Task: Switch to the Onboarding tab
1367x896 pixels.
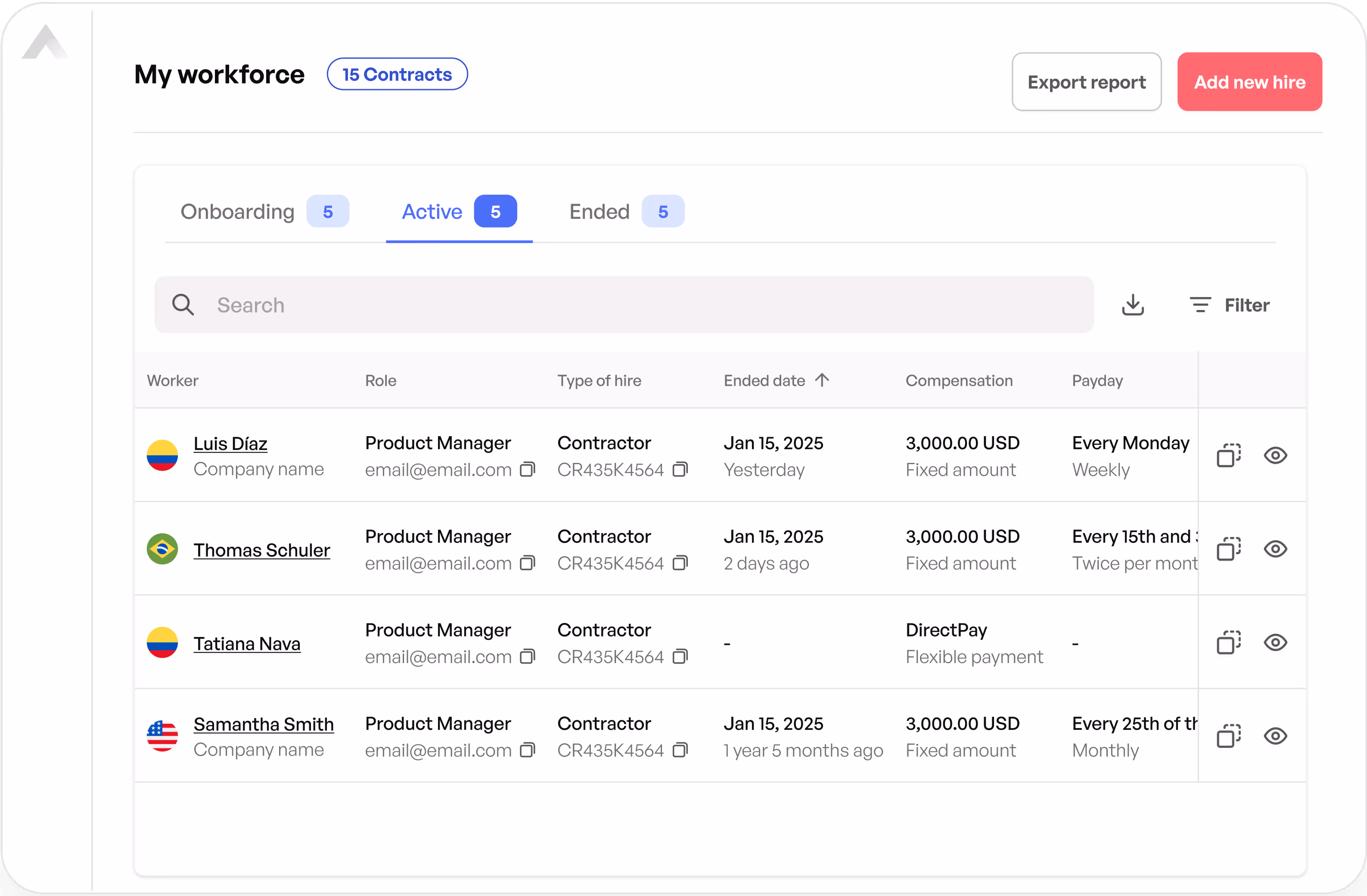Action: pyautogui.click(x=265, y=211)
